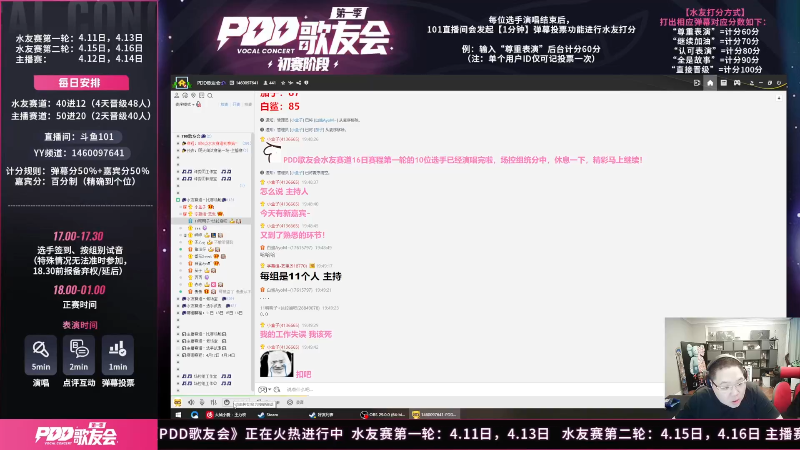Click the scroll-up arrow of chat scrollbar
Screen dimensions: 800x450
[x=779, y=97]
